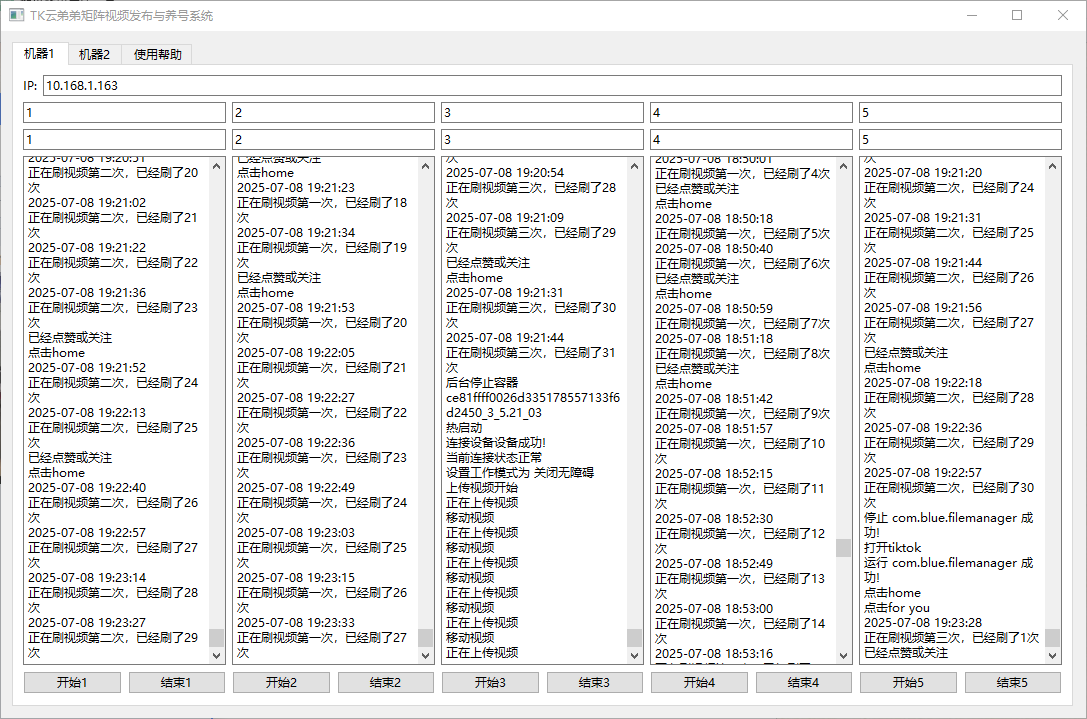The image size is (1087, 719).
Task: Click log line 后台停止容器
Action: (x=482, y=382)
